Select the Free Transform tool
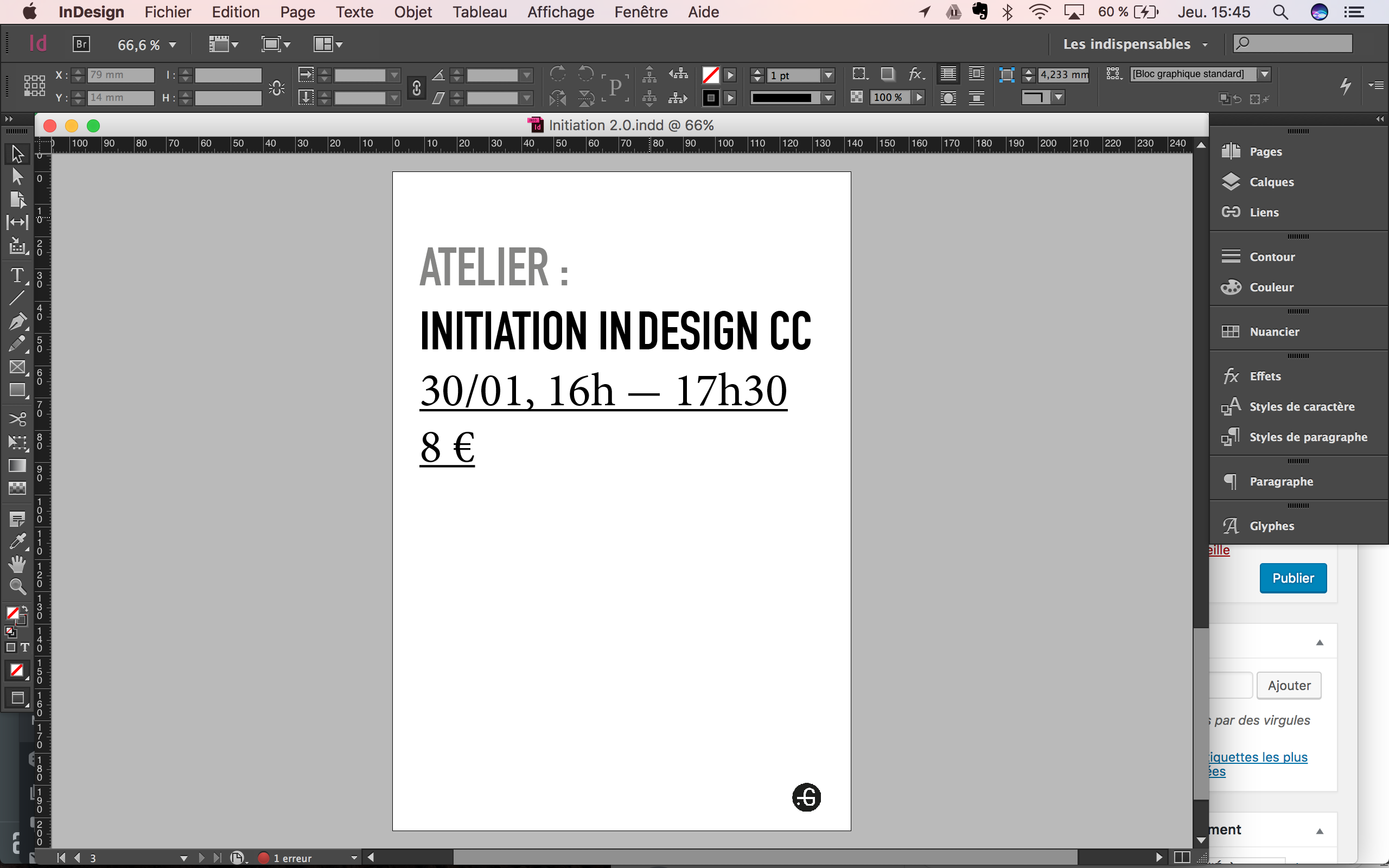Viewport: 1389px width, 868px height. pos(17,442)
